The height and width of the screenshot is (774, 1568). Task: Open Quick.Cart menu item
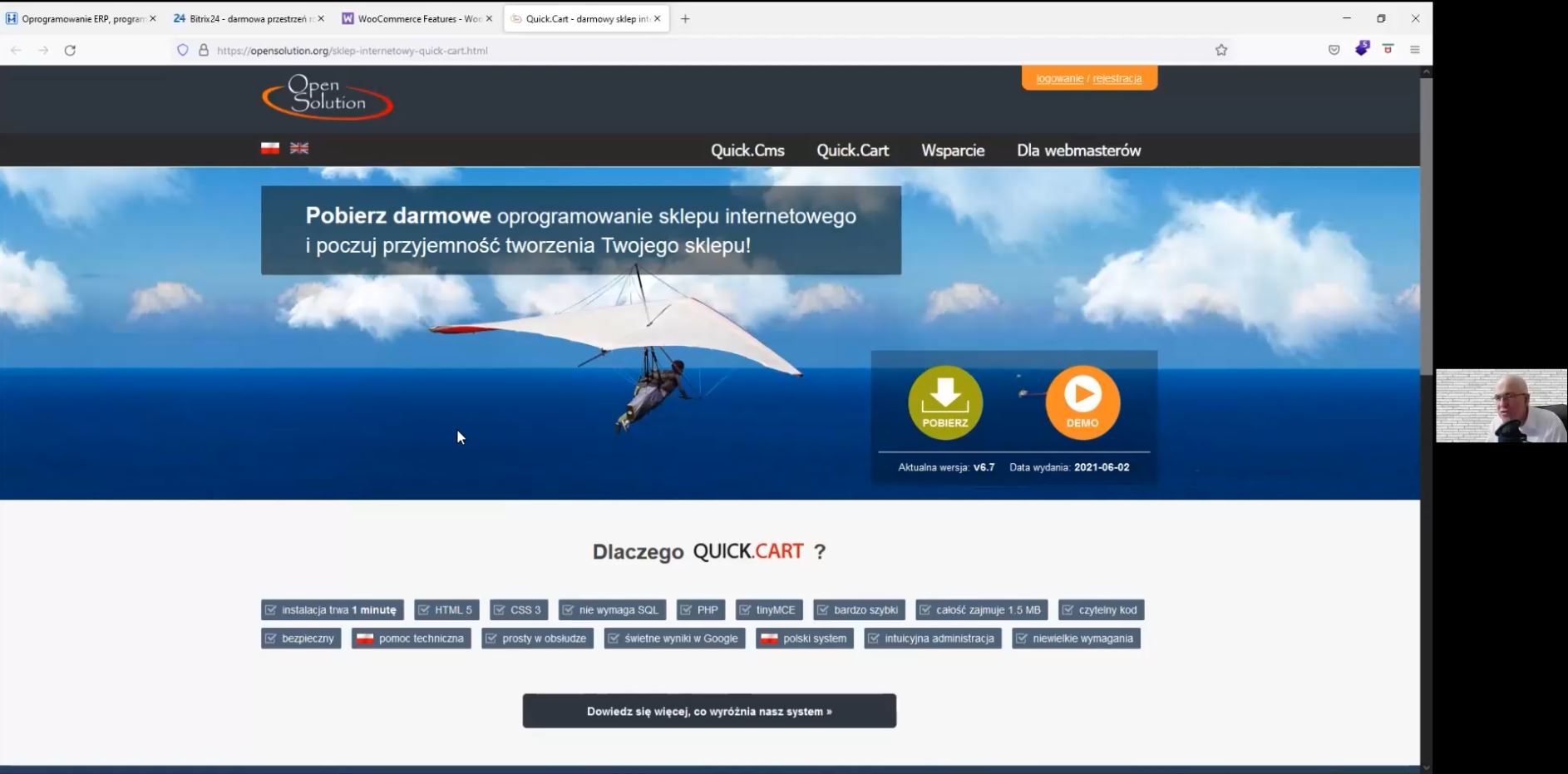point(853,150)
